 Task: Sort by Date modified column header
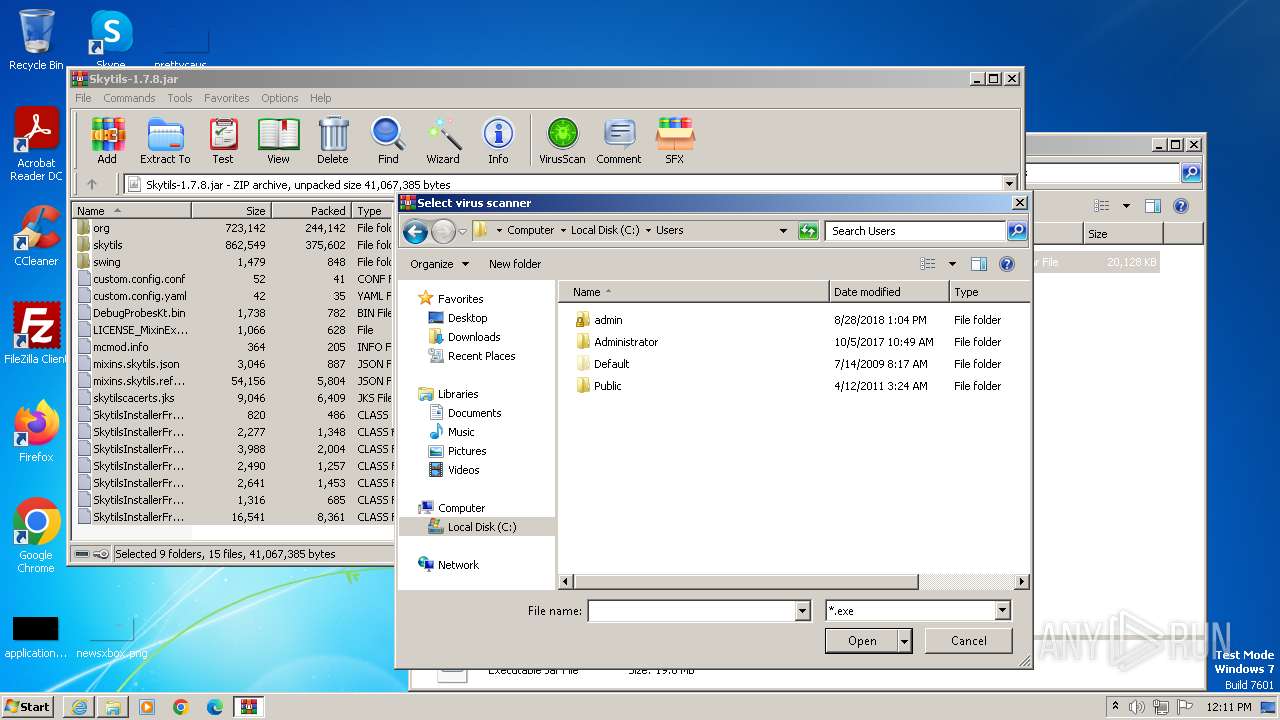889,292
